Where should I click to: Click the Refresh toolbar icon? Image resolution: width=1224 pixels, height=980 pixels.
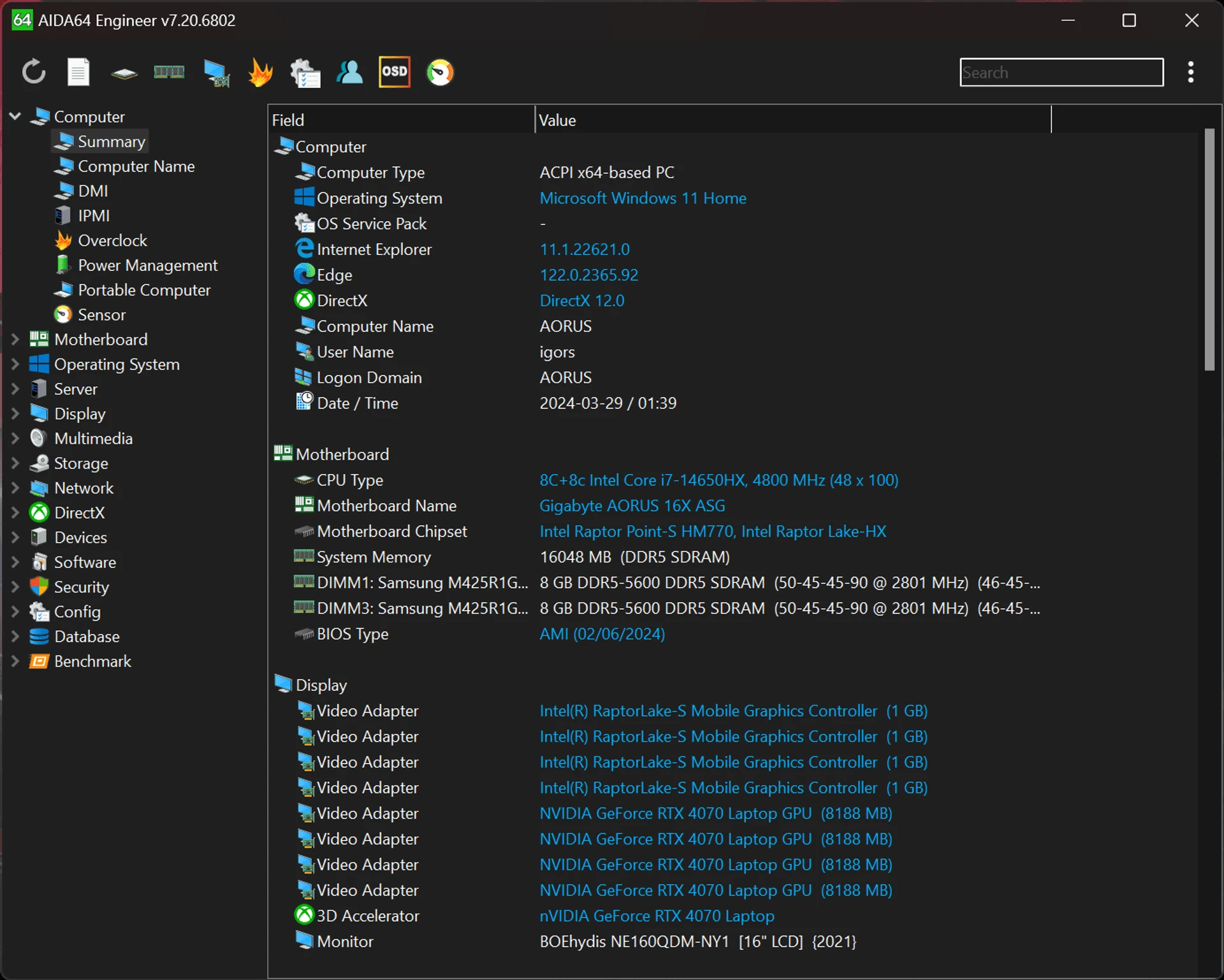tap(34, 72)
